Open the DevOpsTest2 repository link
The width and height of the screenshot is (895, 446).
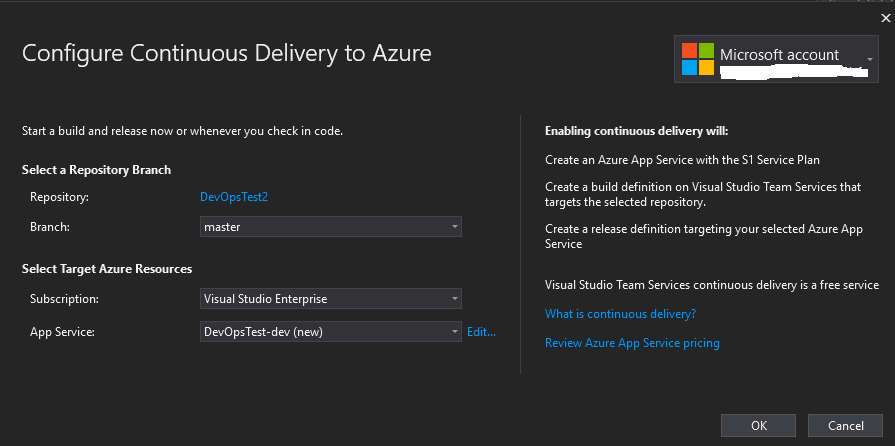pyautogui.click(x=234, y=197)
